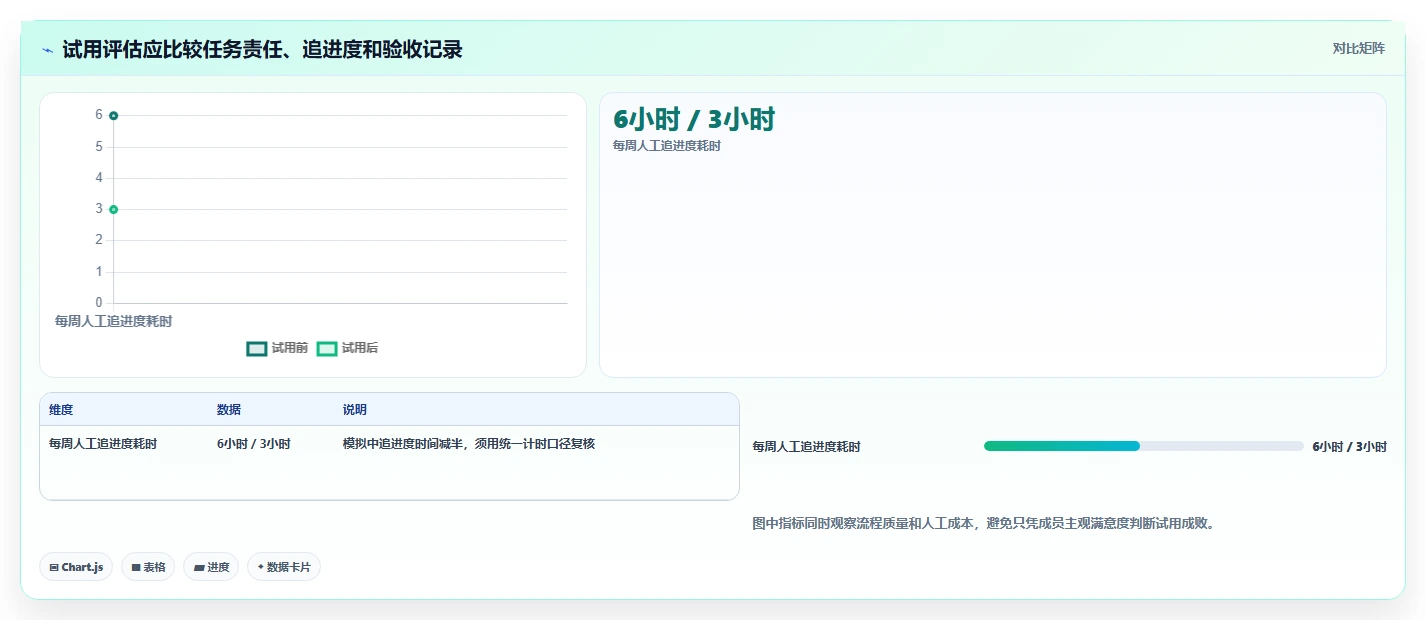The image size is (1426, 620).
Task: Click the 进度 chip icon
Action: pyautogui.click(x=199, y=567)
